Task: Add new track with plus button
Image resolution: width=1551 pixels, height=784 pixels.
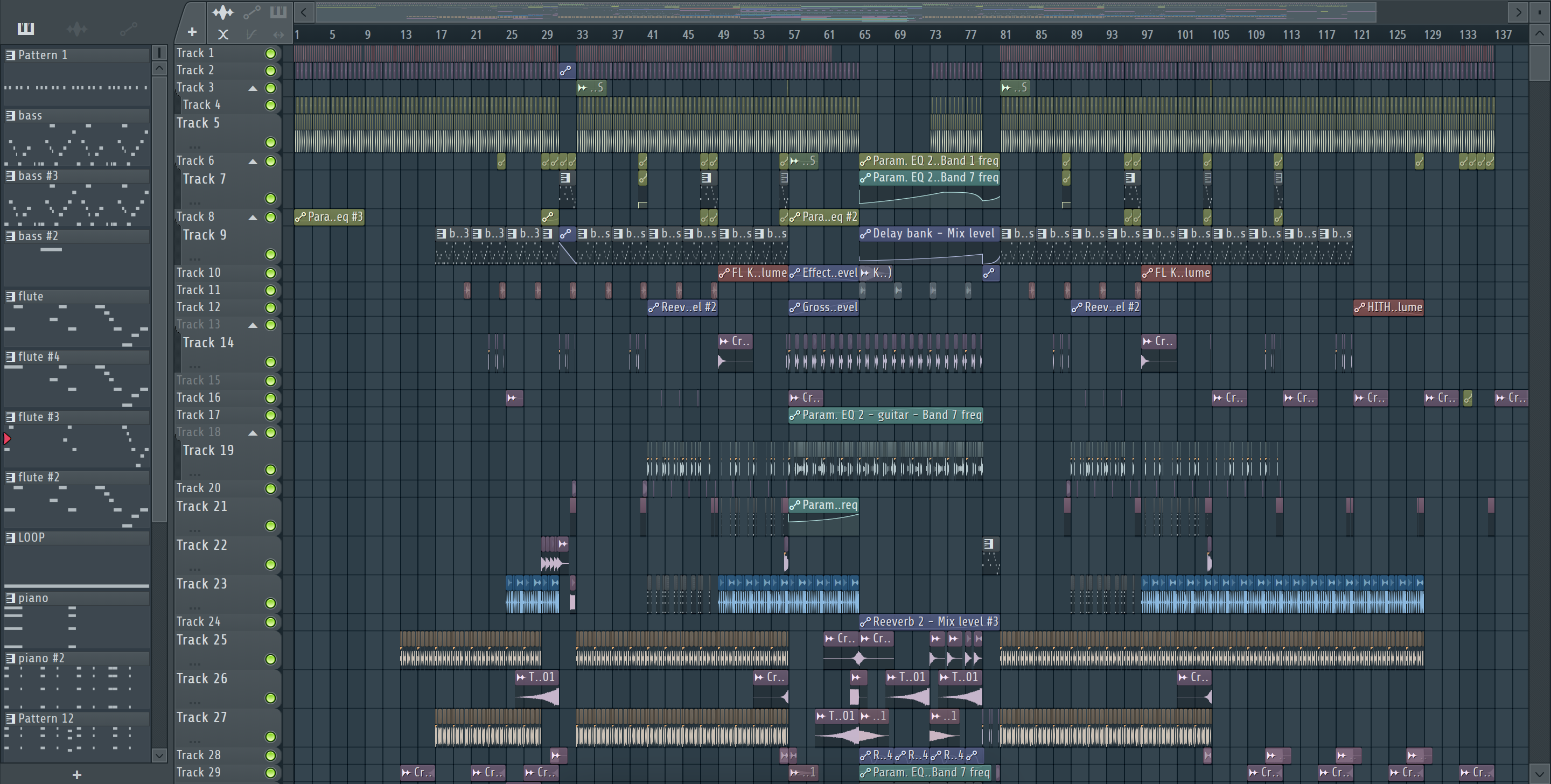Action: [x=192, y=32]
